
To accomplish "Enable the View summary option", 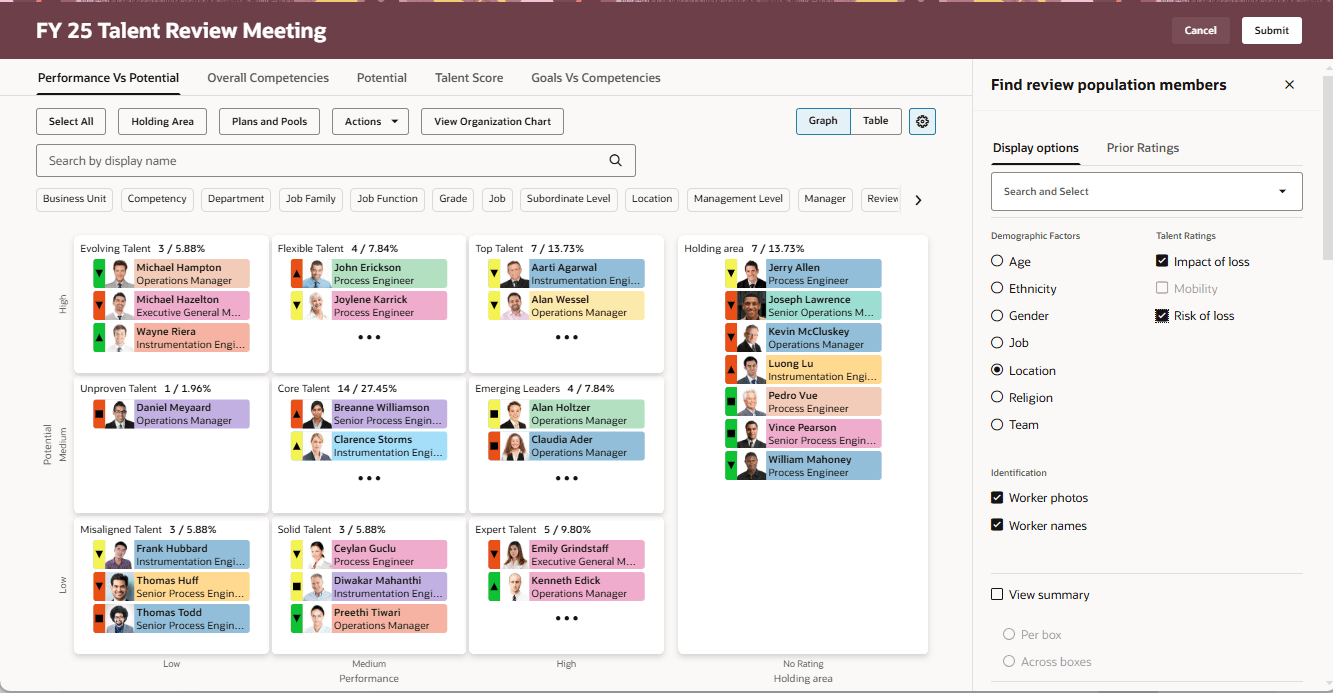I will point(996,594).
